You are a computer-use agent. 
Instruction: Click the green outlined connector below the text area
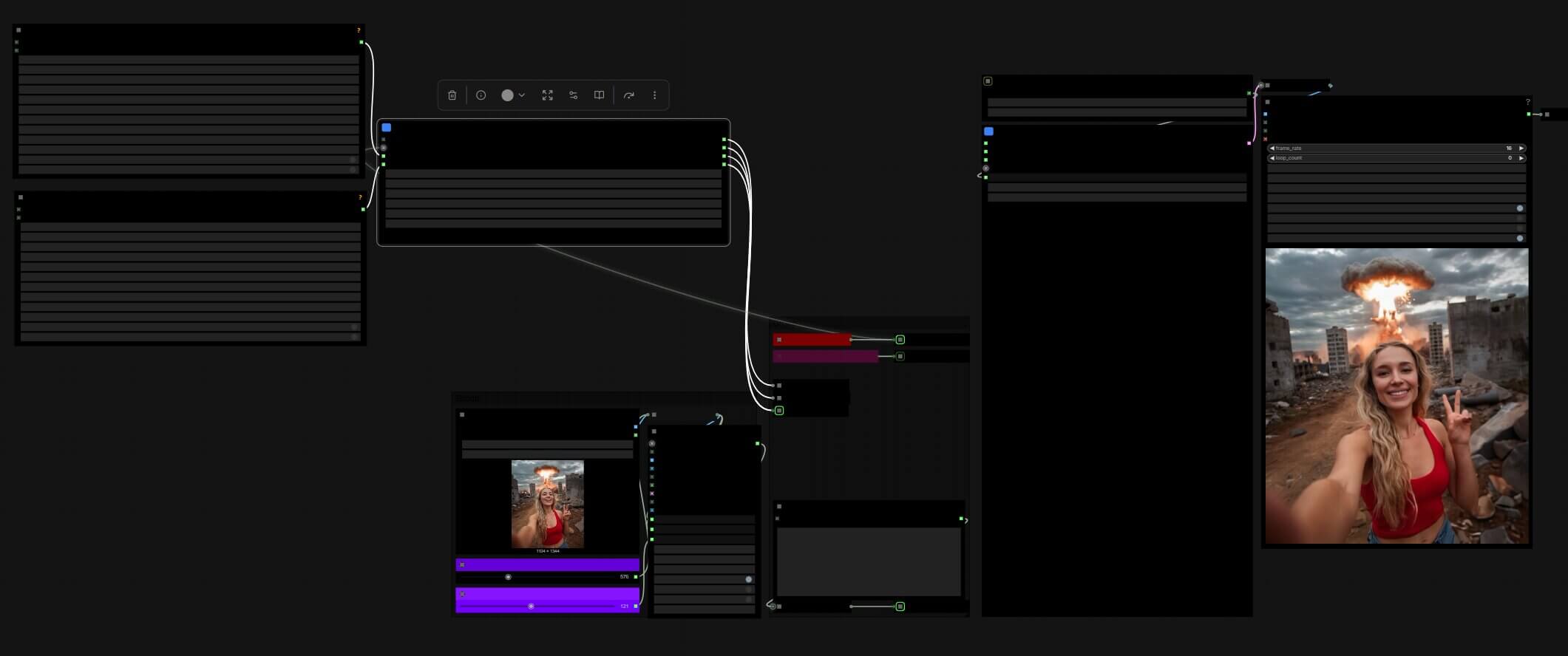pos(900,607)
